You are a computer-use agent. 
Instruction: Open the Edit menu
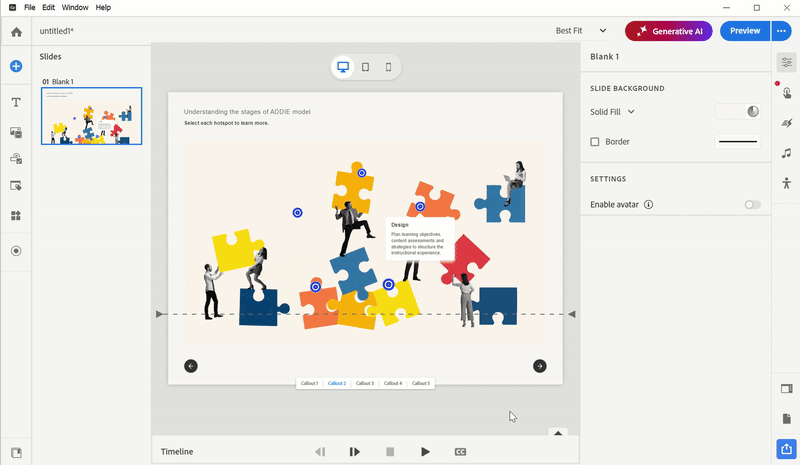coord(48,7)
